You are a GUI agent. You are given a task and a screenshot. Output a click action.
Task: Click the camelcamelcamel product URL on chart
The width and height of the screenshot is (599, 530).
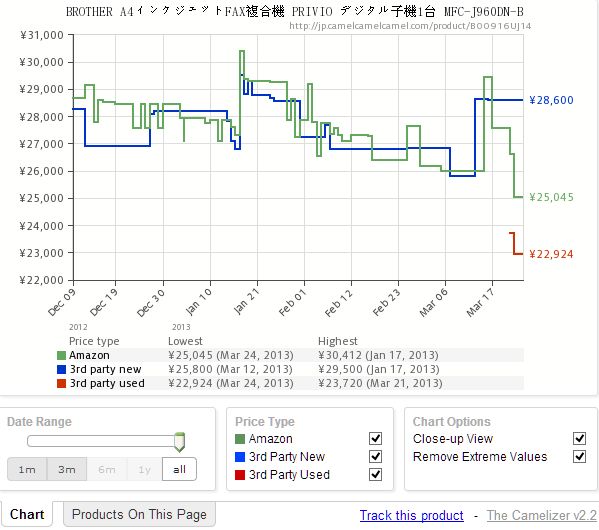point(410,26)
